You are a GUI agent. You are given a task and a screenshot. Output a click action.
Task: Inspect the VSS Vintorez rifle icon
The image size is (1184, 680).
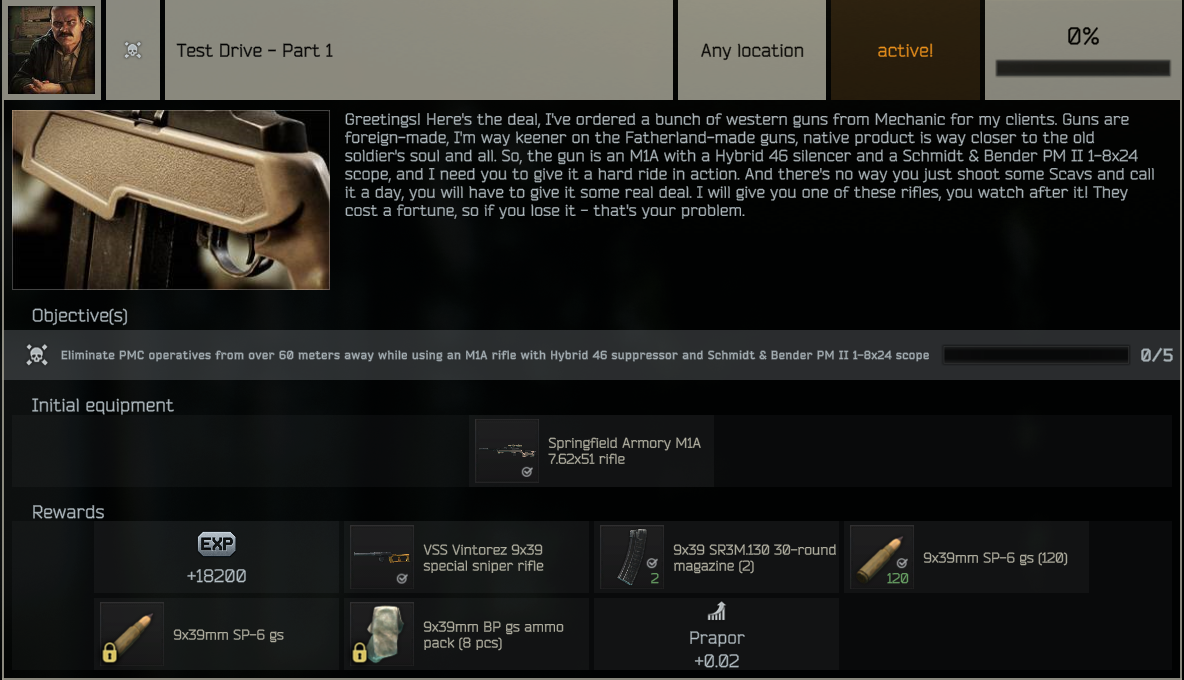click(382, 557)
